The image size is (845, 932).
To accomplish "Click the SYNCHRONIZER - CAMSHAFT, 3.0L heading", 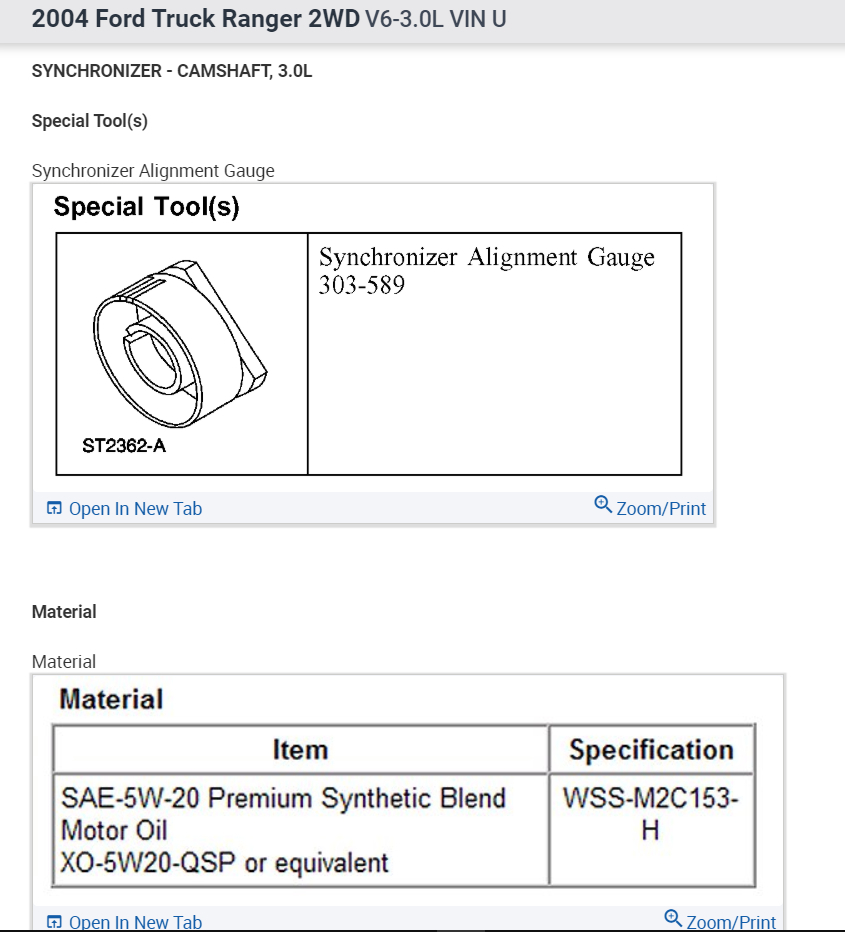I will (172, 71).
